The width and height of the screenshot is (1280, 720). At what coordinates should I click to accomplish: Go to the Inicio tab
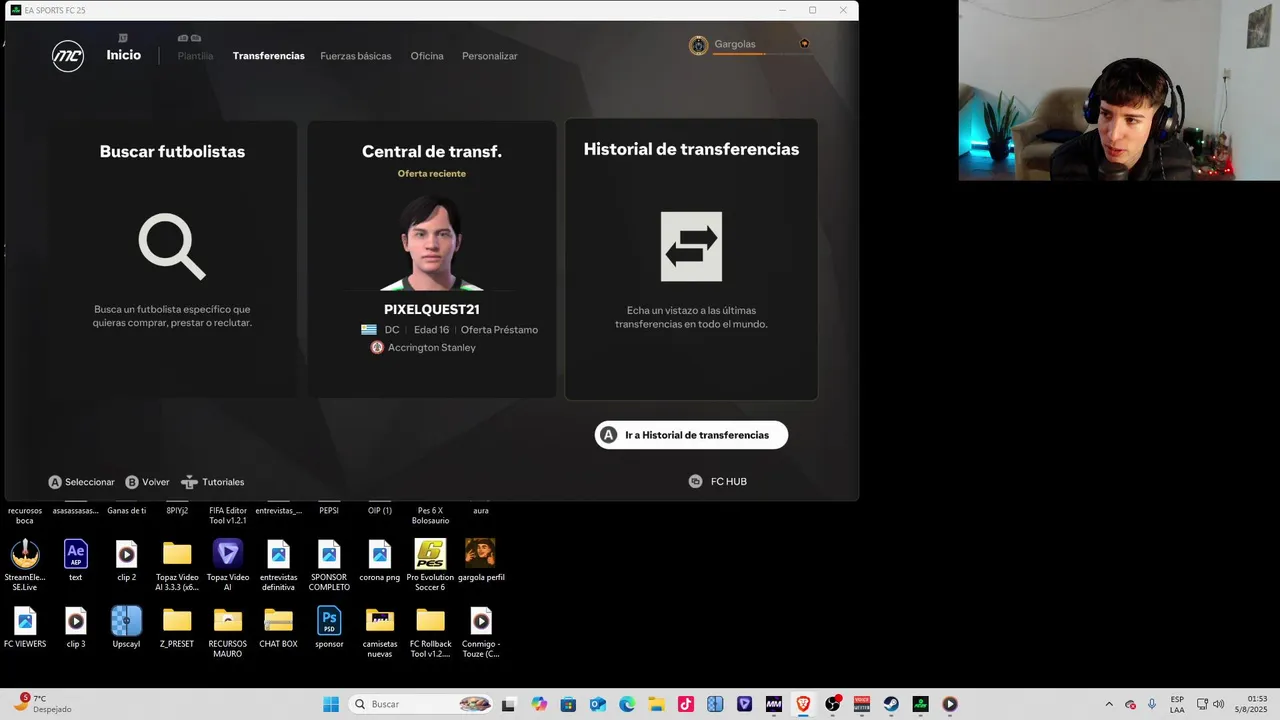click(124, 55)
